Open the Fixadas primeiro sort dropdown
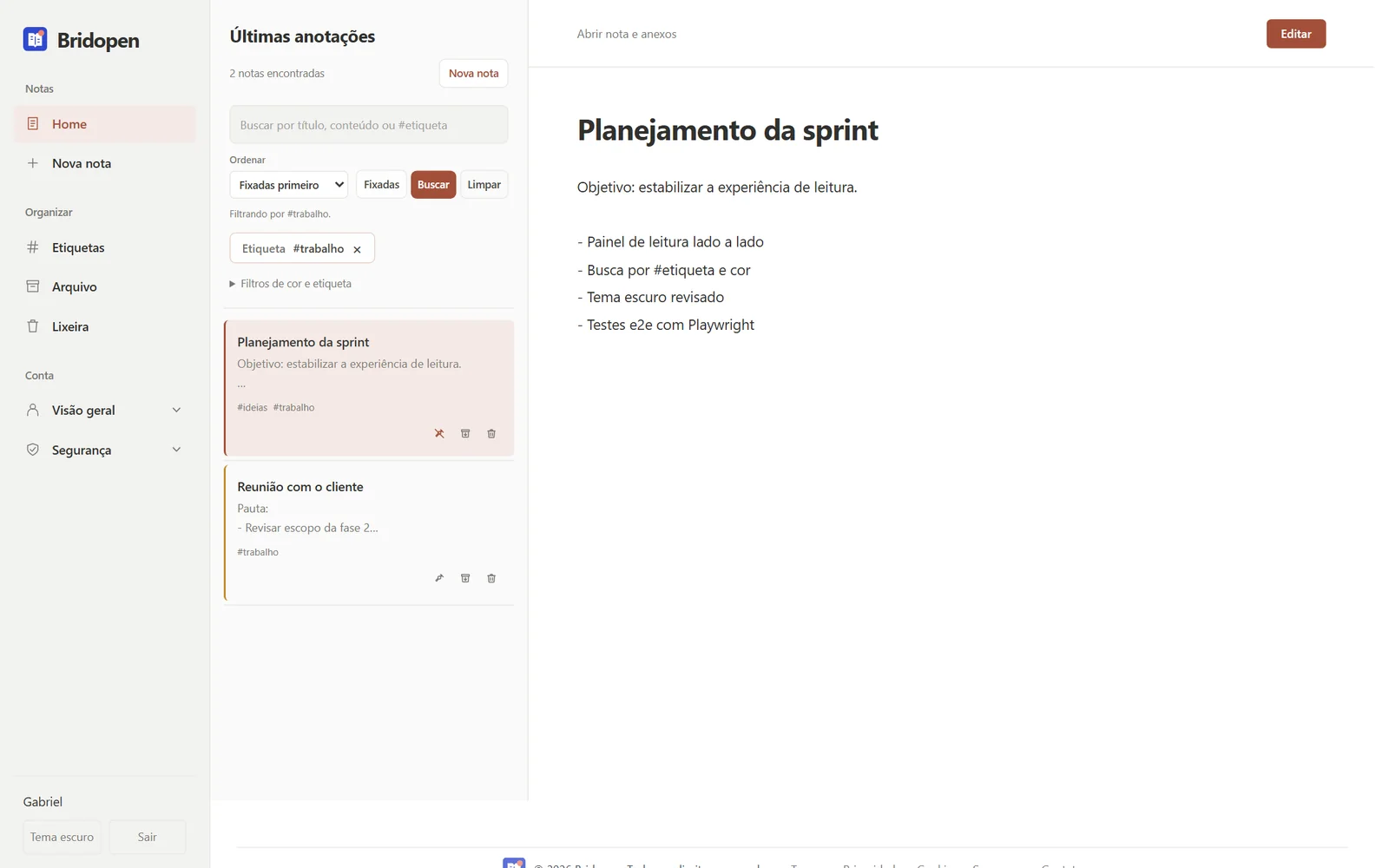 289,185
